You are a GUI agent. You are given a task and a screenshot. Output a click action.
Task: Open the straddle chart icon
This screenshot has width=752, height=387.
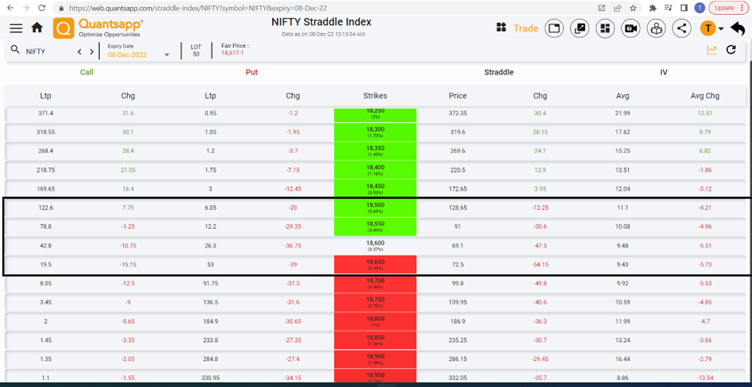[712, 50]
